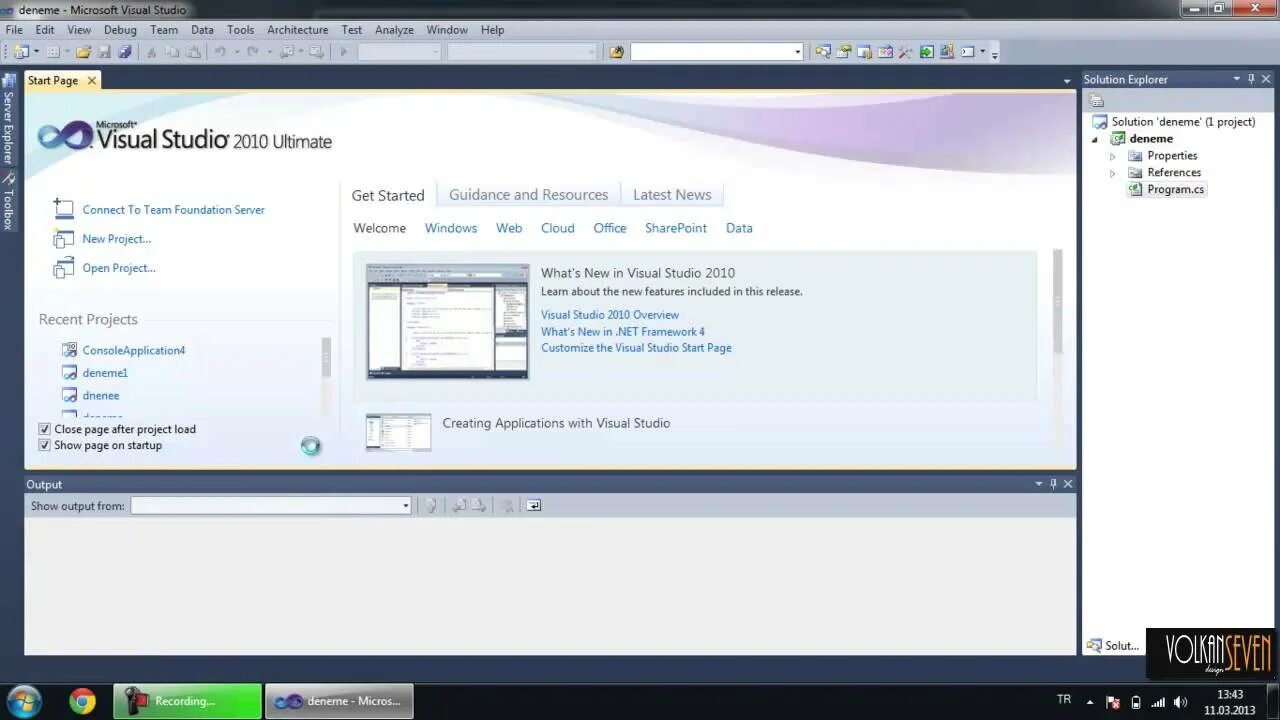Open the New Project dropdown arrow
Image resolution: width=1280 pixels, height=720 pixels.
pyautogui.click(x=36, y=52)
